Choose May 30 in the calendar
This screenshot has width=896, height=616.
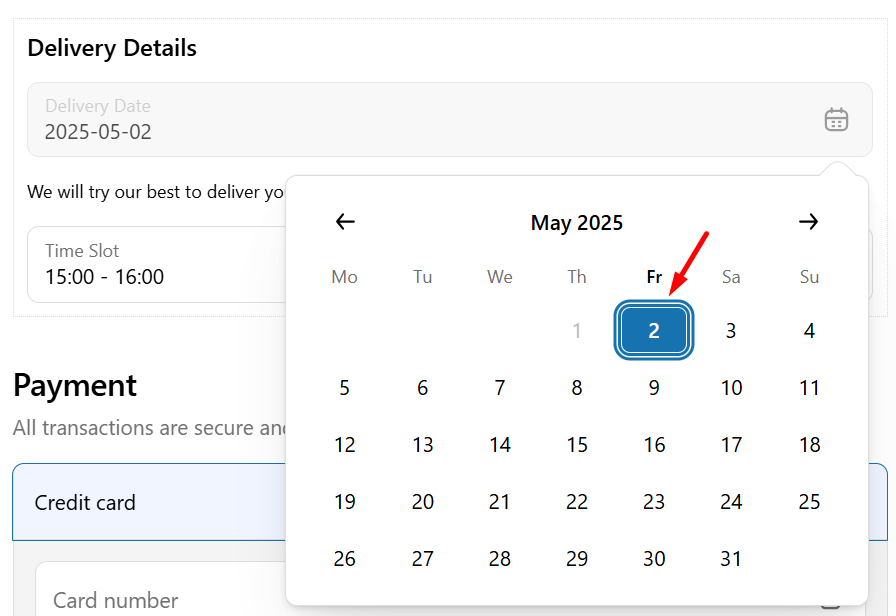(654, 559)
